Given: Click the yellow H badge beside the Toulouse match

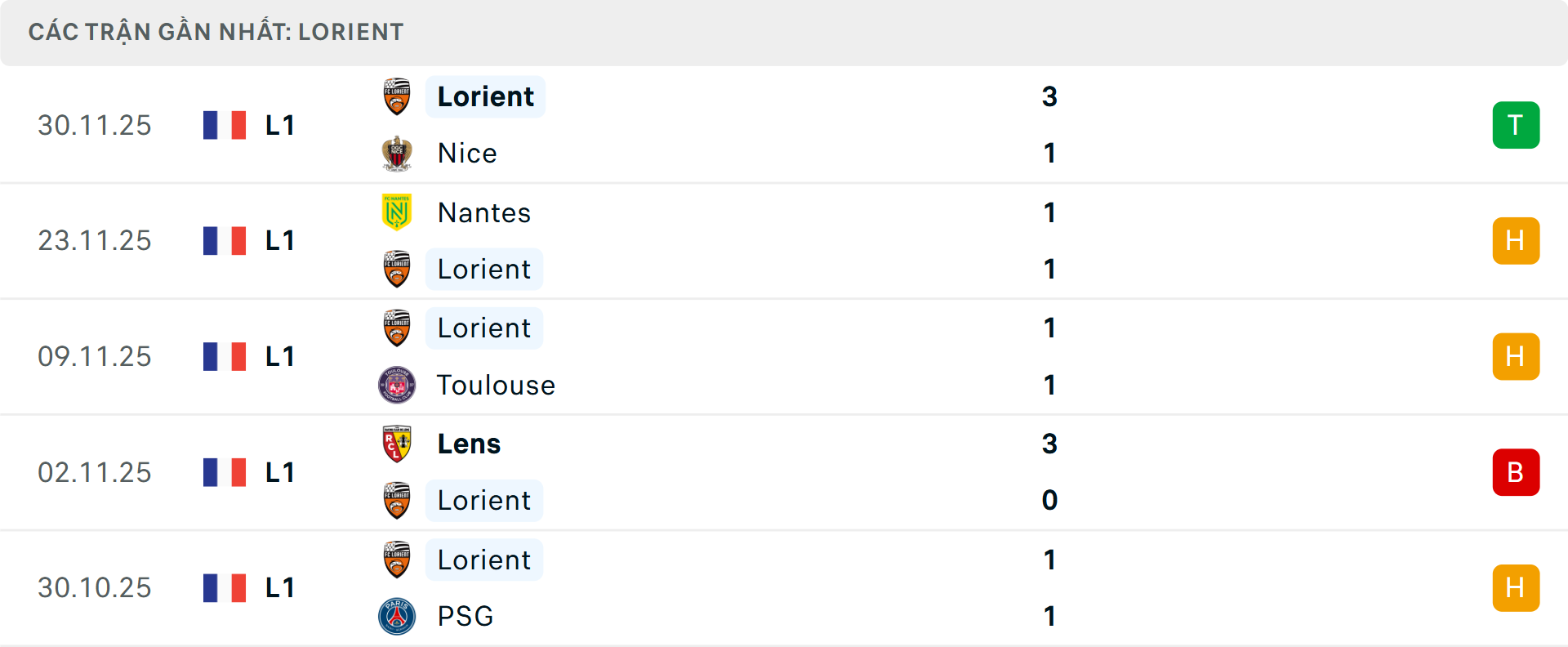Looking at the screenshot, I should coord(1517,356).
